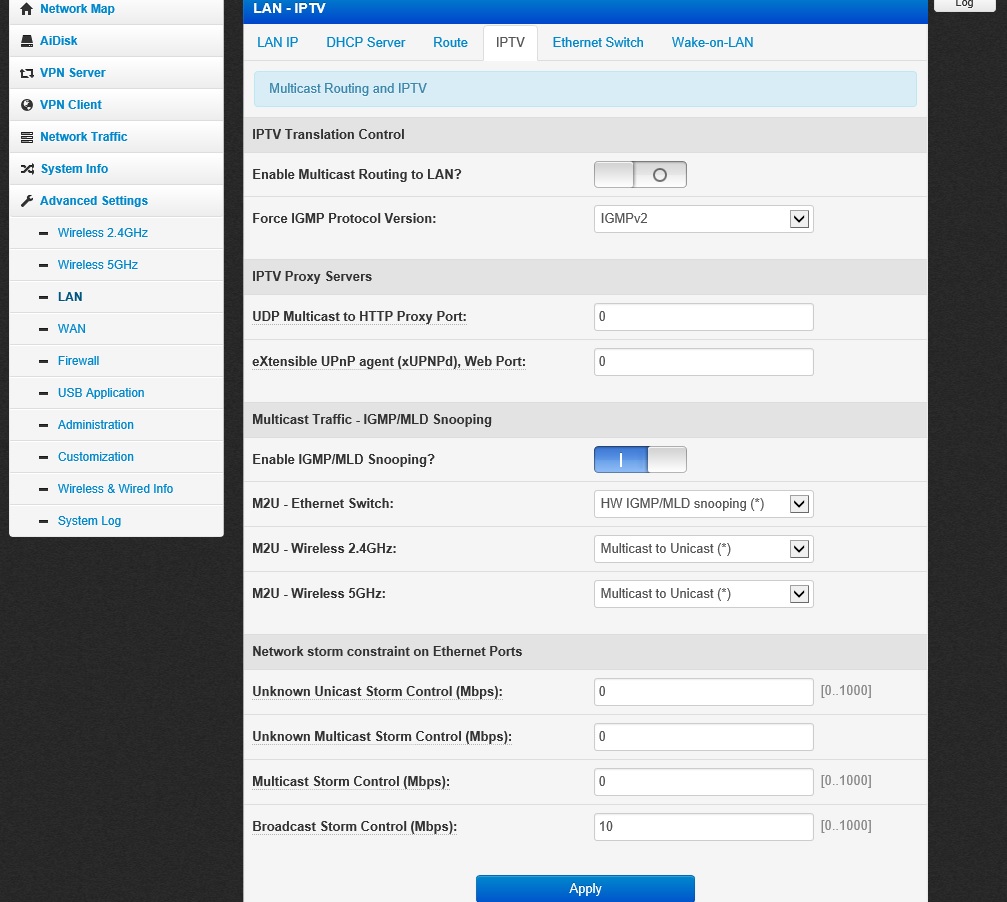Open the Log button
The image size is (1007, 902).
[x=964, y=4]
